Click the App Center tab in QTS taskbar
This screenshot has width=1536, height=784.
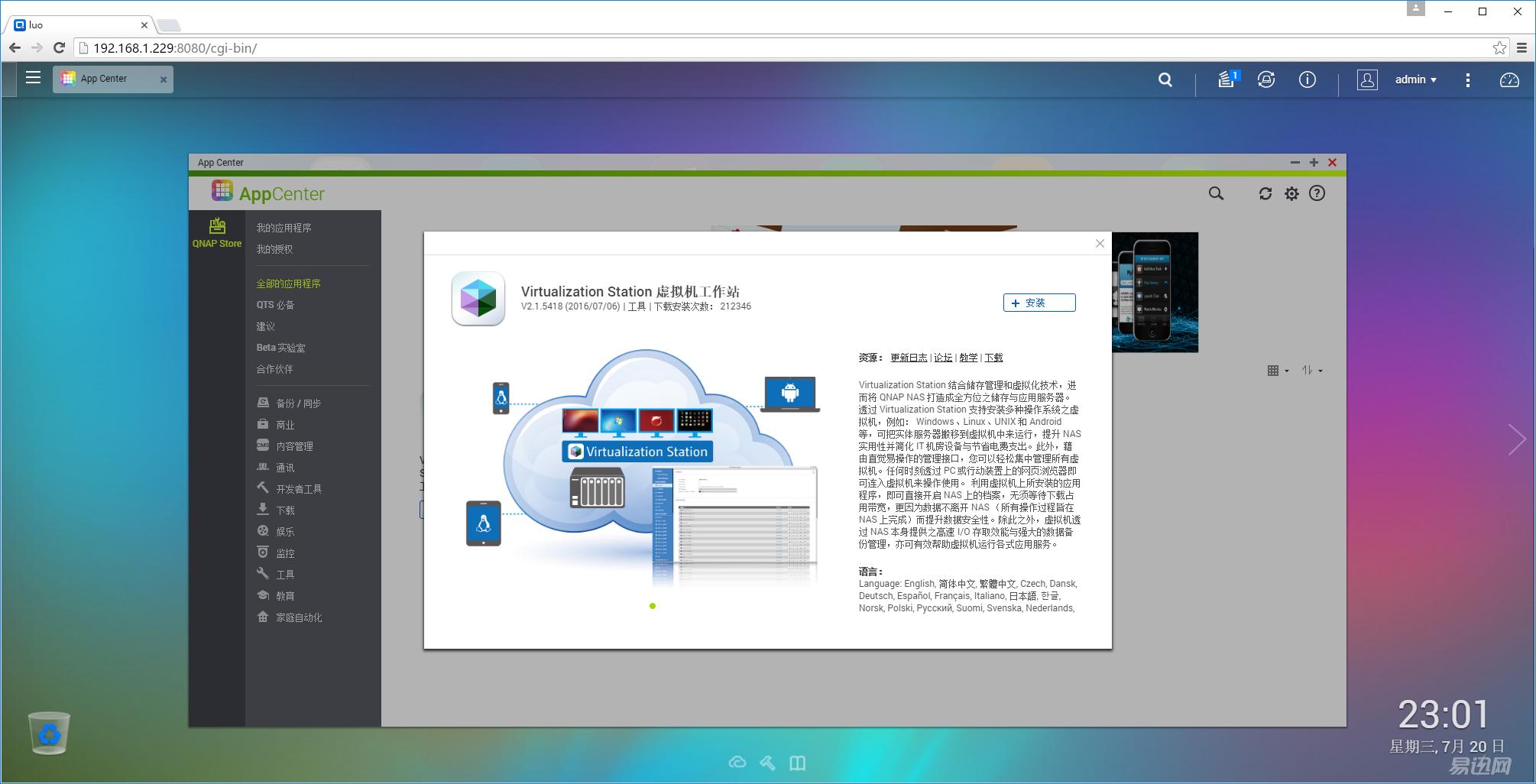pos(113,79)
